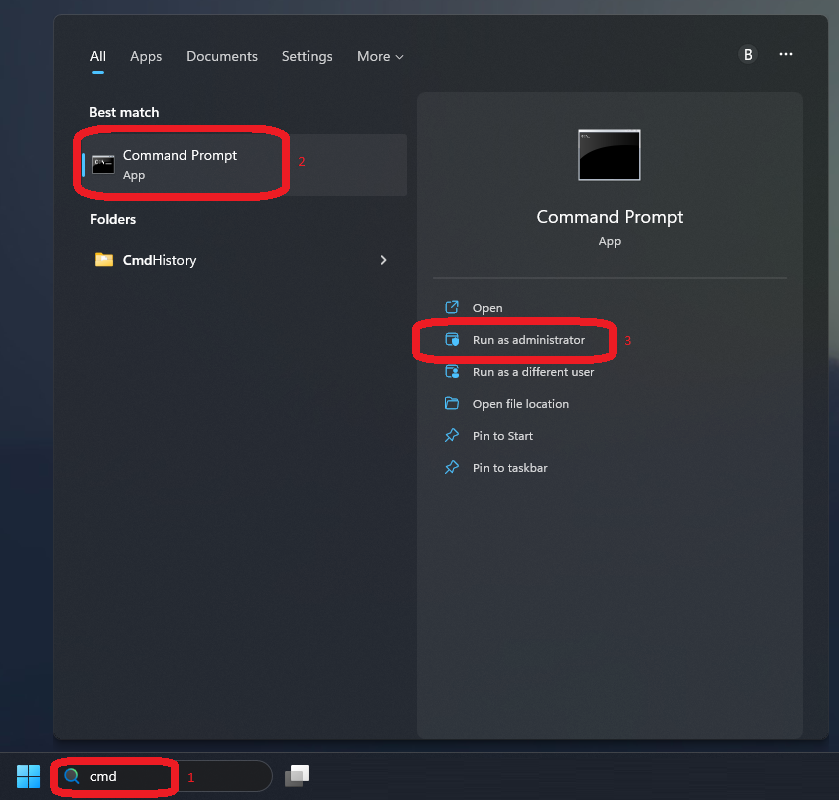Click the Command Prompt icon in Best match
Image resolution: width=839 pixels, height=800 pixels.
coord(103,165)
